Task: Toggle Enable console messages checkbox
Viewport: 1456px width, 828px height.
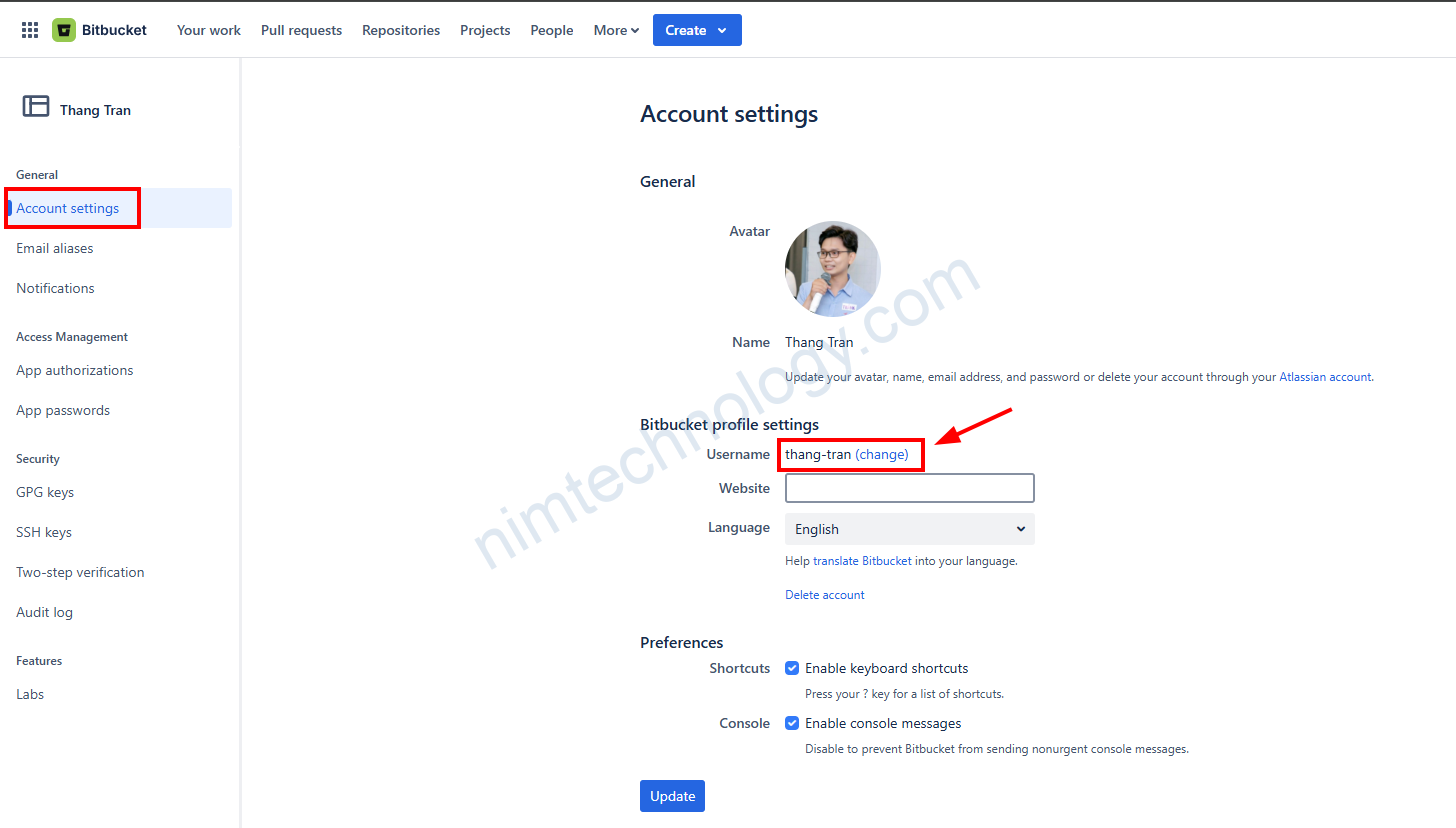Action: [x=792, y=723]
